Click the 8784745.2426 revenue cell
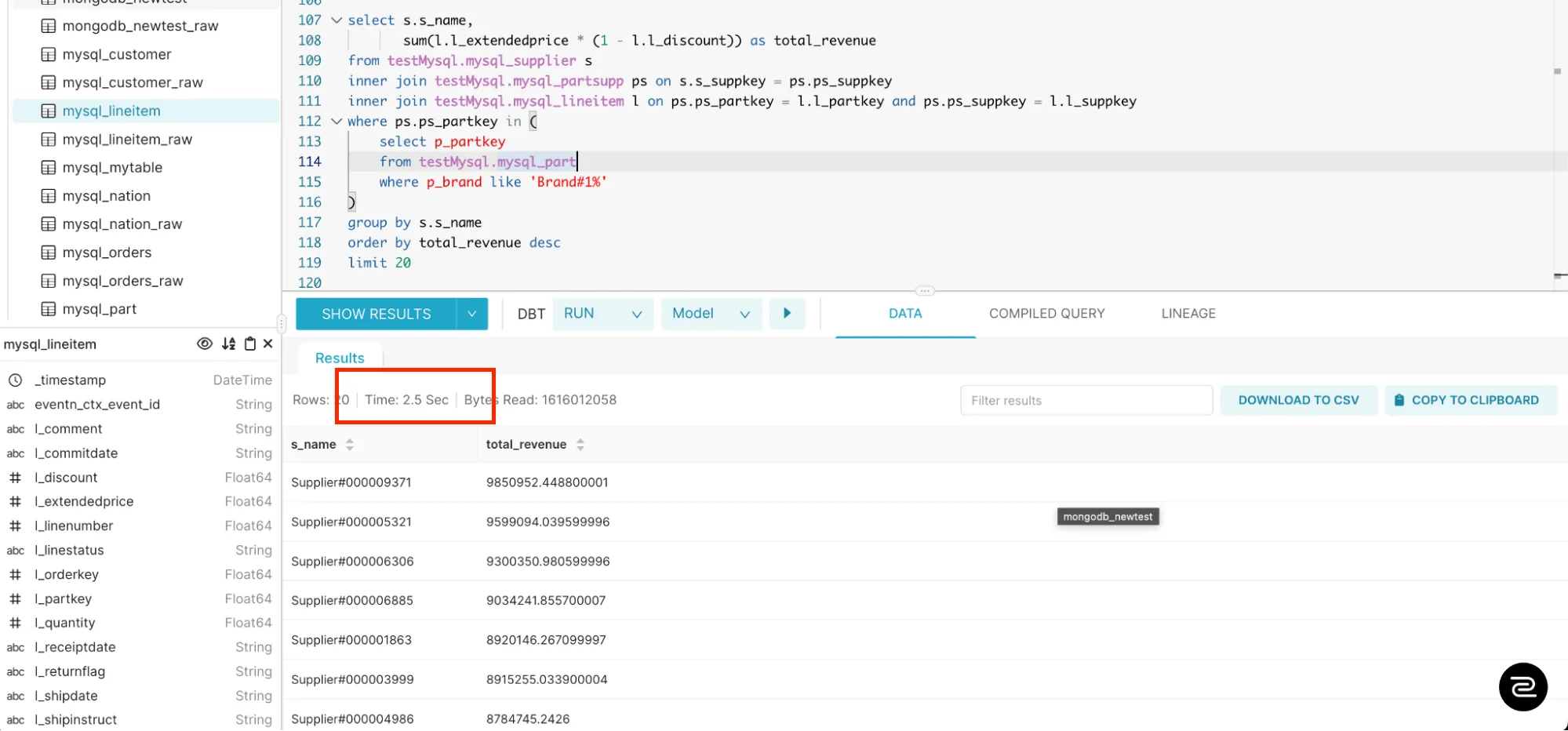1568x731 pixels. (528, 718)
